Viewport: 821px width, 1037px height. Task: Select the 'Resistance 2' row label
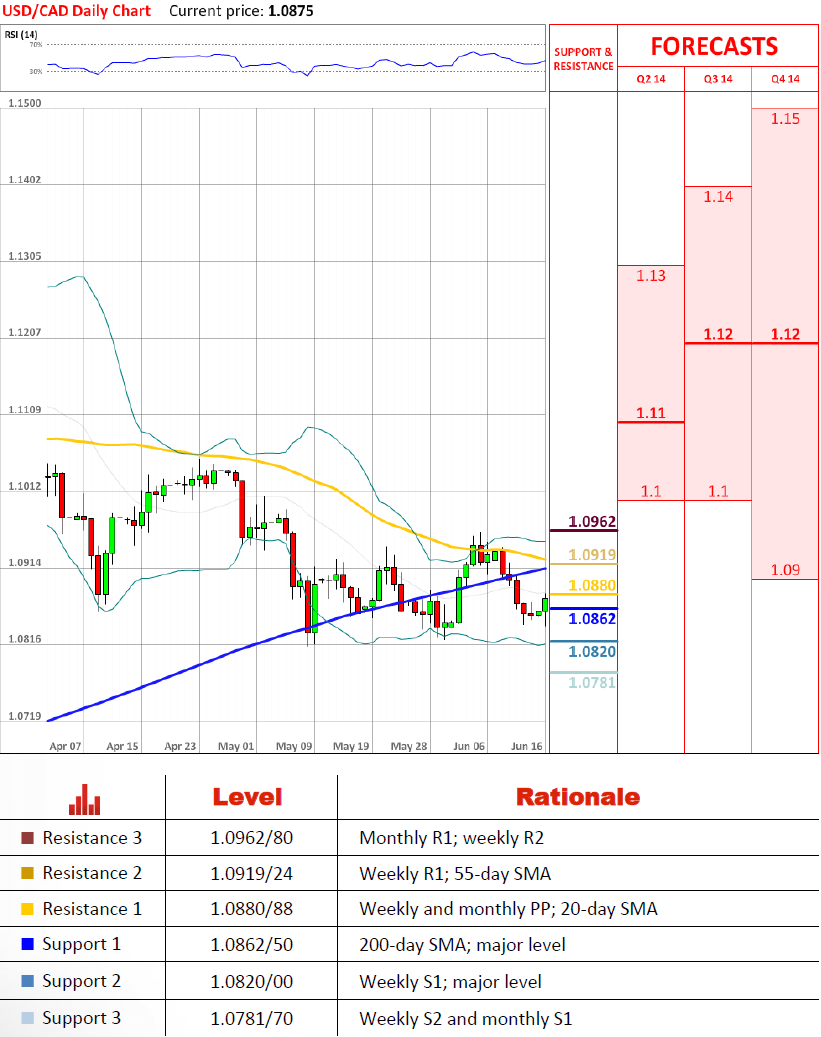click(x=92, y=873)
